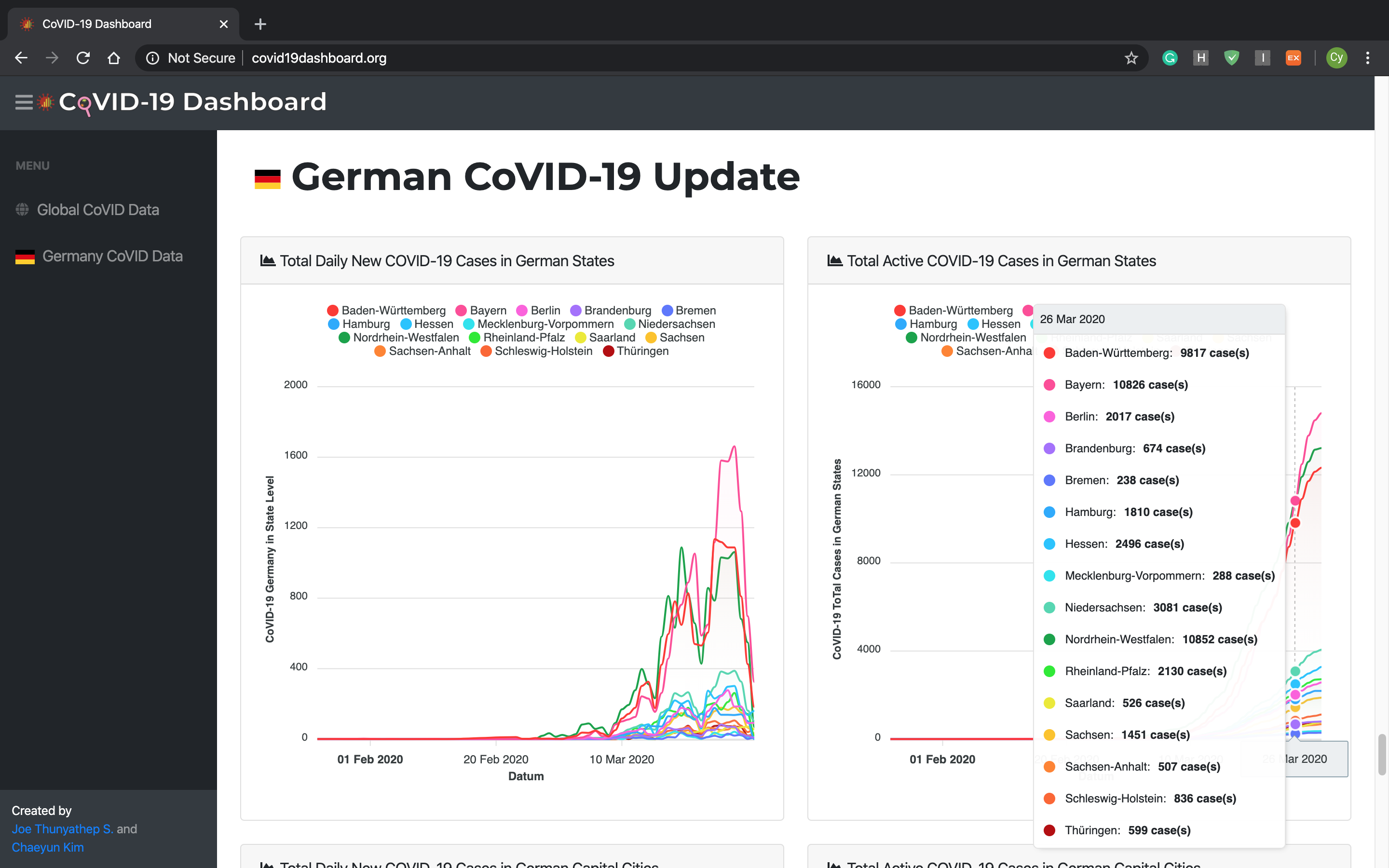Bookmark page with star icon
This screenshot has height=868, width=1389.
pos(1130,58)
